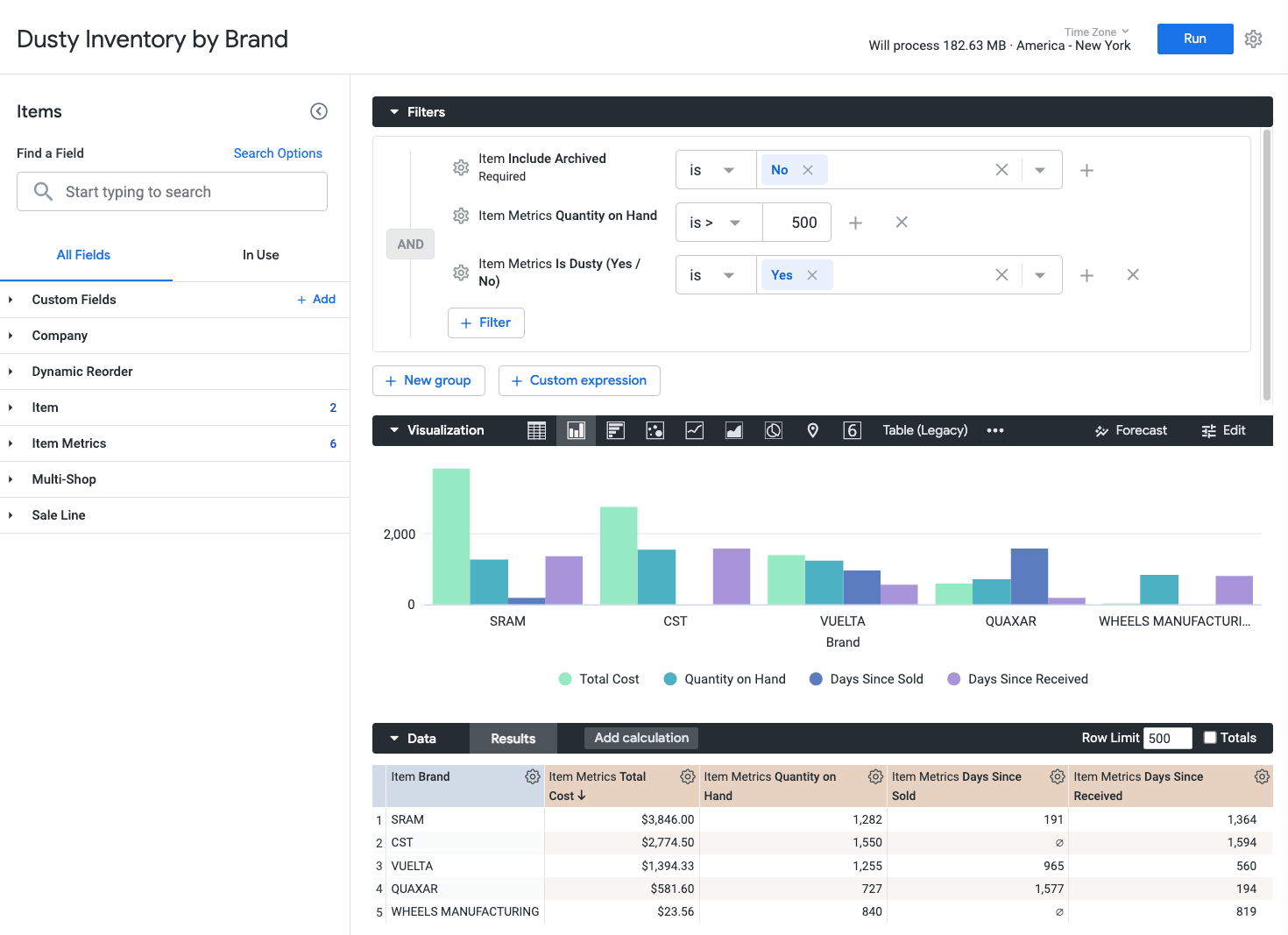This screenshot has height=935, width=1288.
Task: Open the pie chart visualization
Action: (773, 430)
